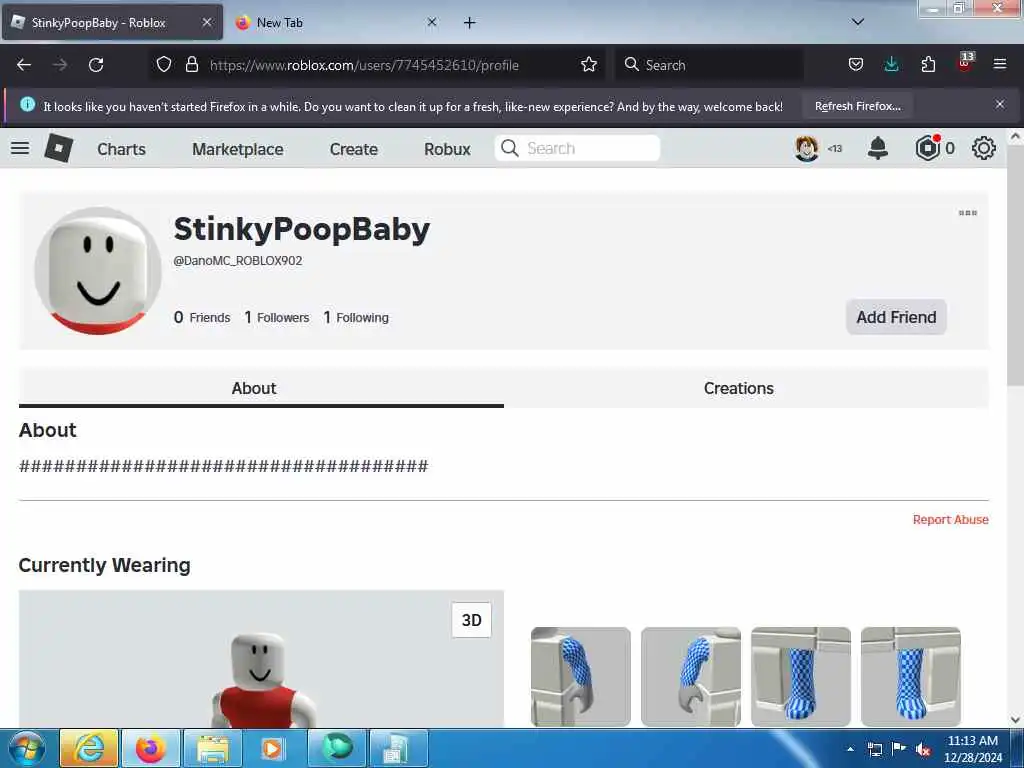Viewport: 1024px width, 768px height.
Task: Click the taskbar clock showing 11:13 AM
Action: (972, 749)
